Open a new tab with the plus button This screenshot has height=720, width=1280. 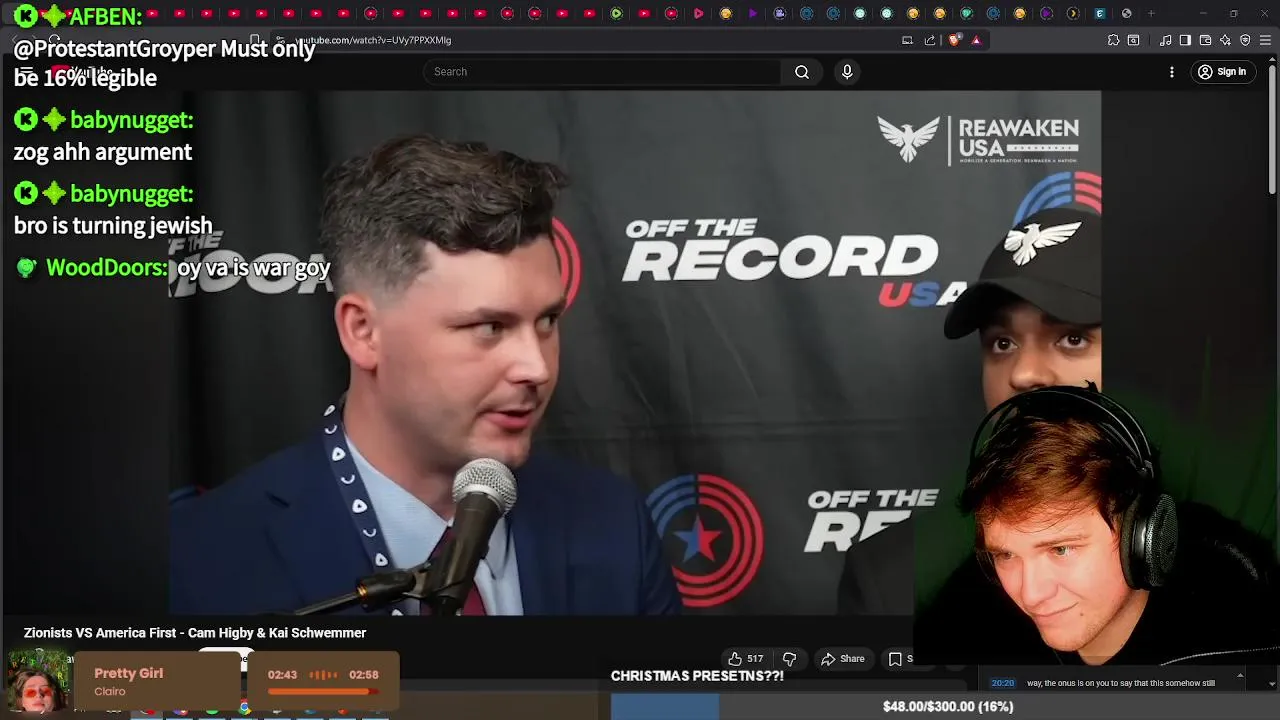(x=1151, y=13)
